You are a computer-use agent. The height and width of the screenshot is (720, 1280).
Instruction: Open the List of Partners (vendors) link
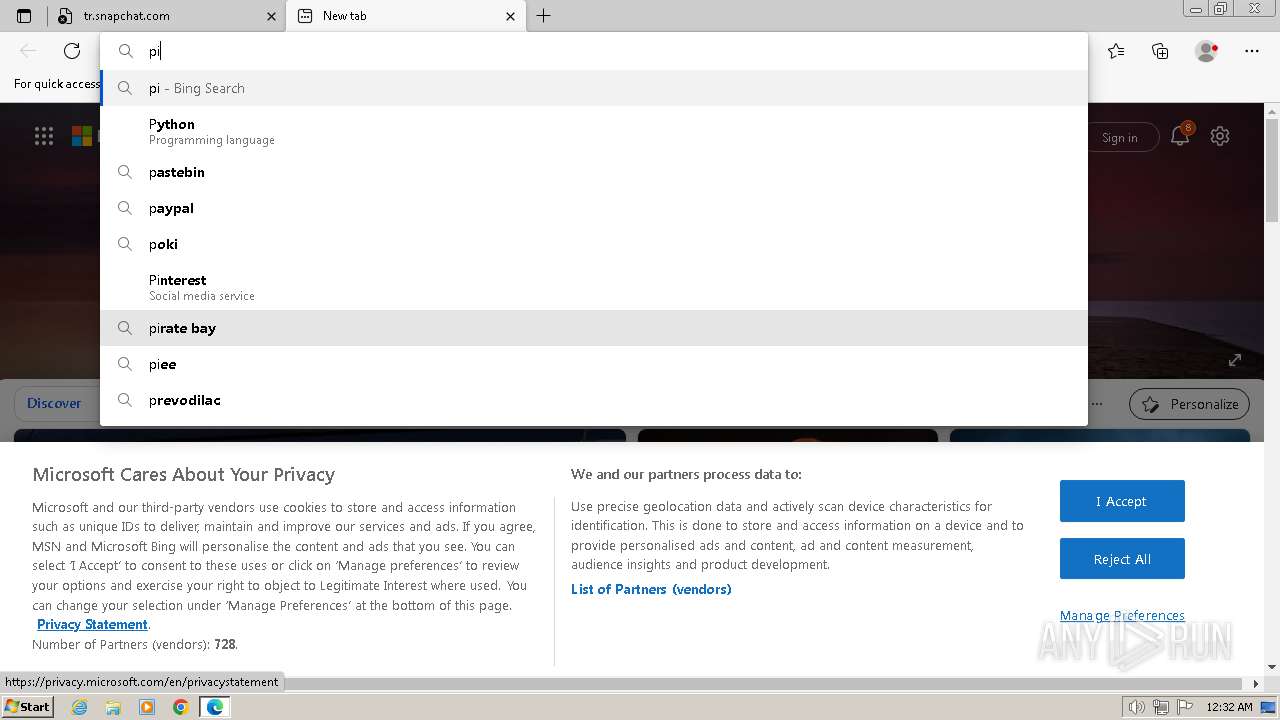click(x=651, y=589)
